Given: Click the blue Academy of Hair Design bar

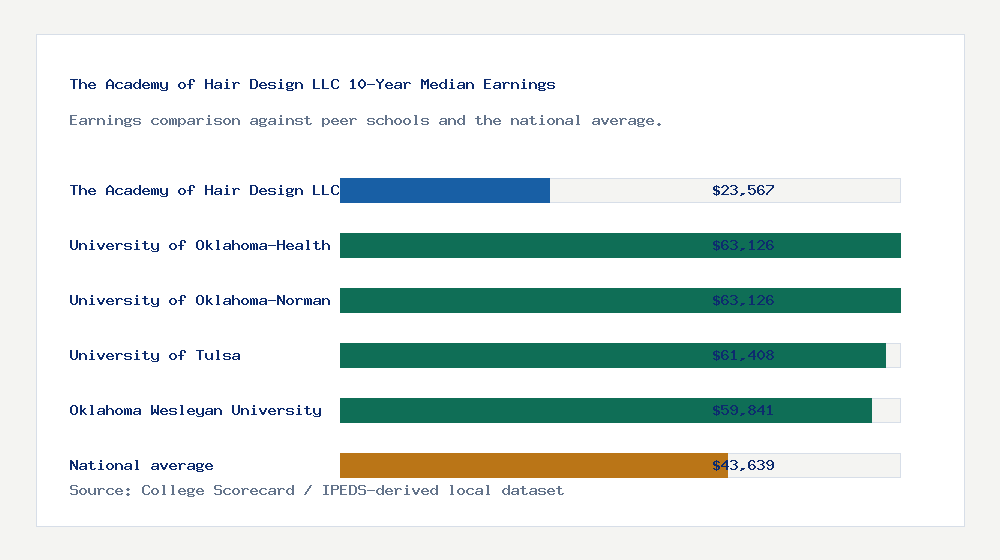Looking at the screenshot, I should [x=445, y=191].
